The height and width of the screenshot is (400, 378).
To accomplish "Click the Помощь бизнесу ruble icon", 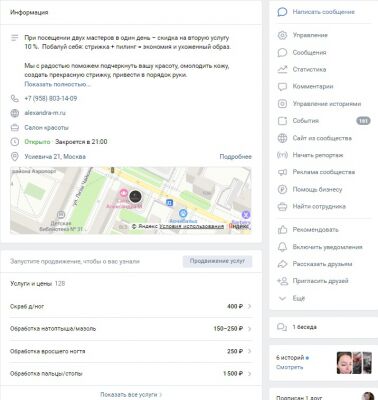I will coord(282,189).
